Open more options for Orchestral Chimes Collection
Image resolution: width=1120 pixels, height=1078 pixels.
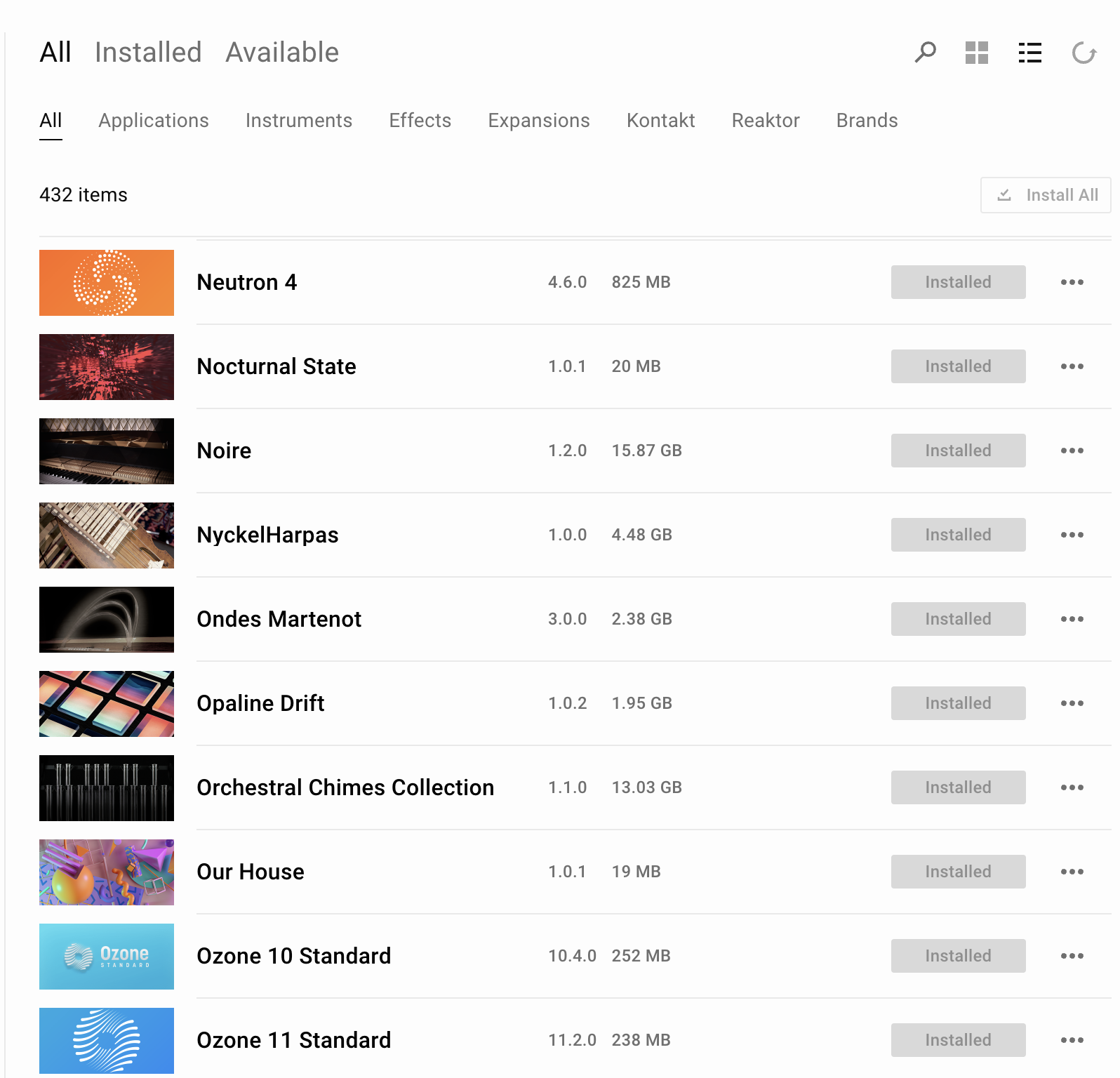click(x=1072, y=787)
